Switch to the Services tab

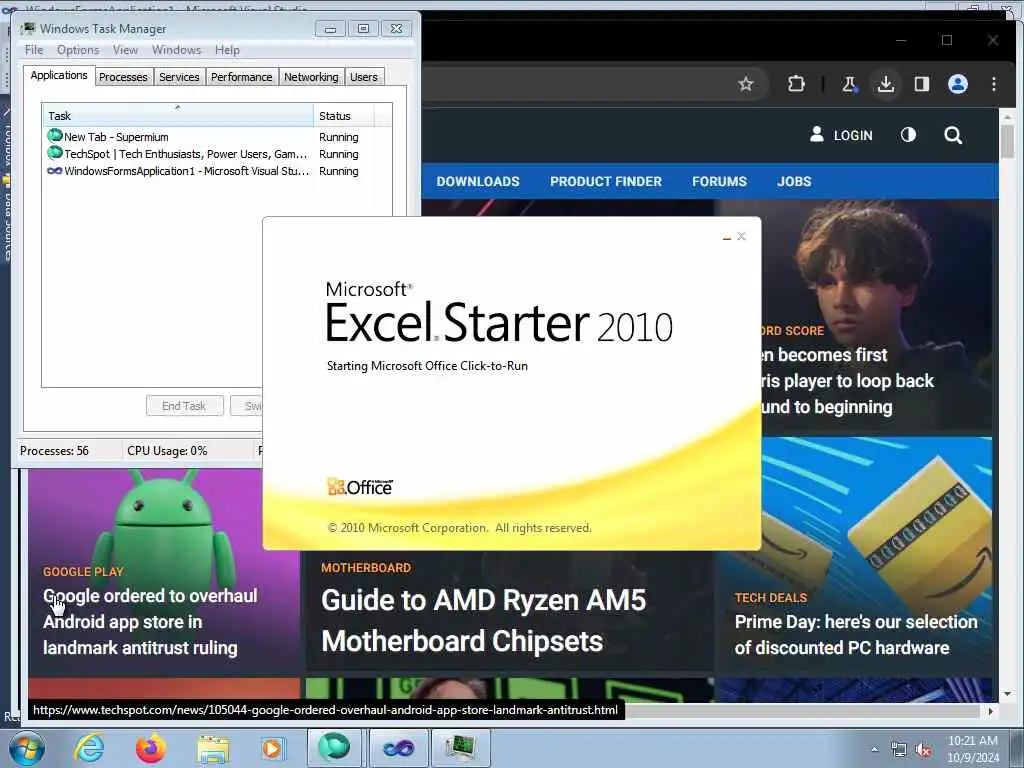[179, 77]
